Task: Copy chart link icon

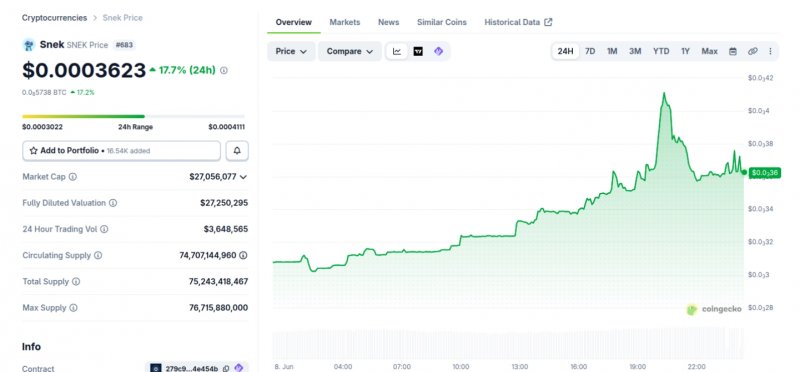Action: tap(753, 51)
